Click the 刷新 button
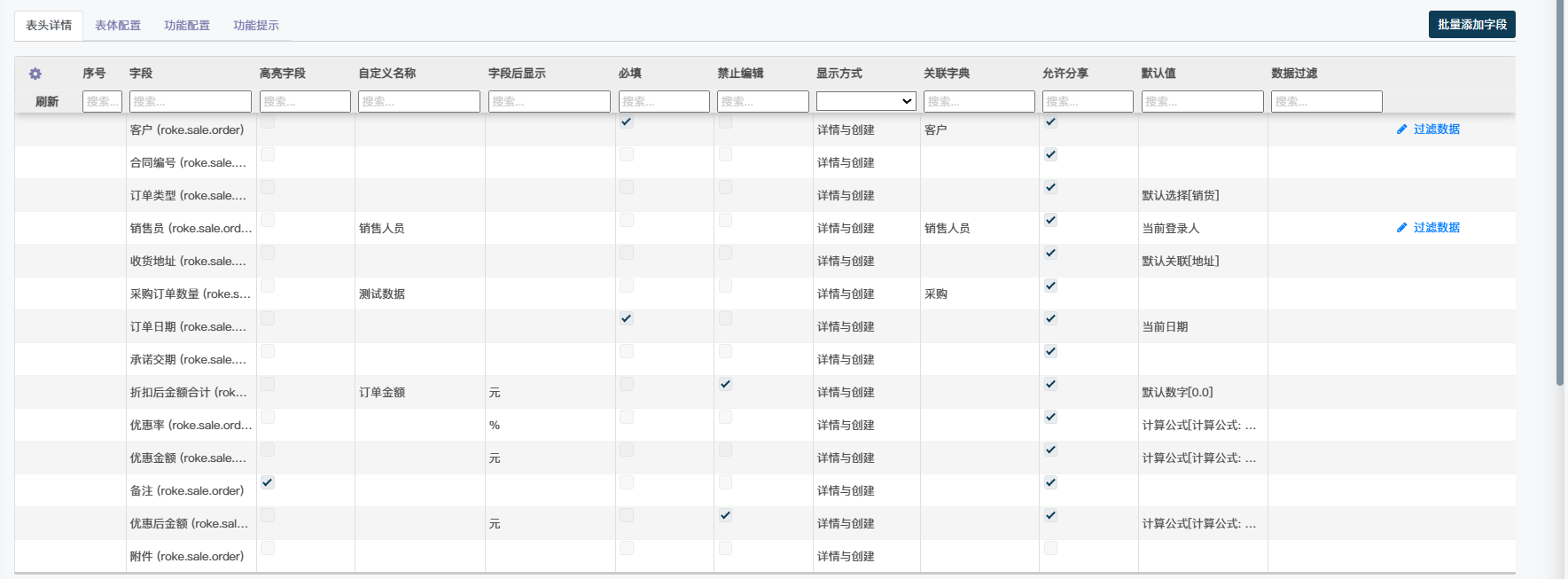1568x579 pixels. pyautogui.click(x=47, y=102)
